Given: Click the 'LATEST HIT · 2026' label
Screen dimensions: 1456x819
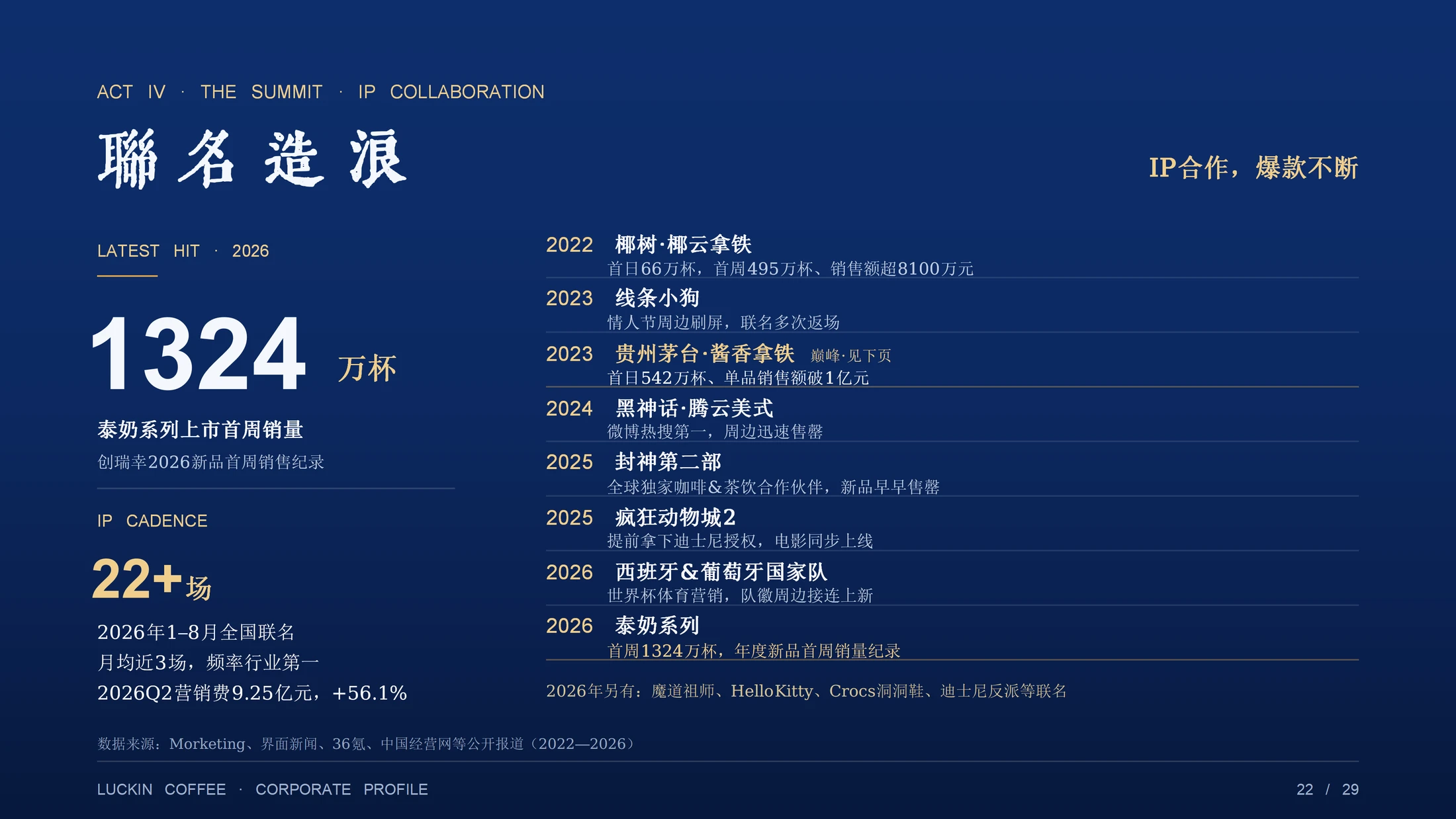Looking at the screenshot, I should 183,251.
